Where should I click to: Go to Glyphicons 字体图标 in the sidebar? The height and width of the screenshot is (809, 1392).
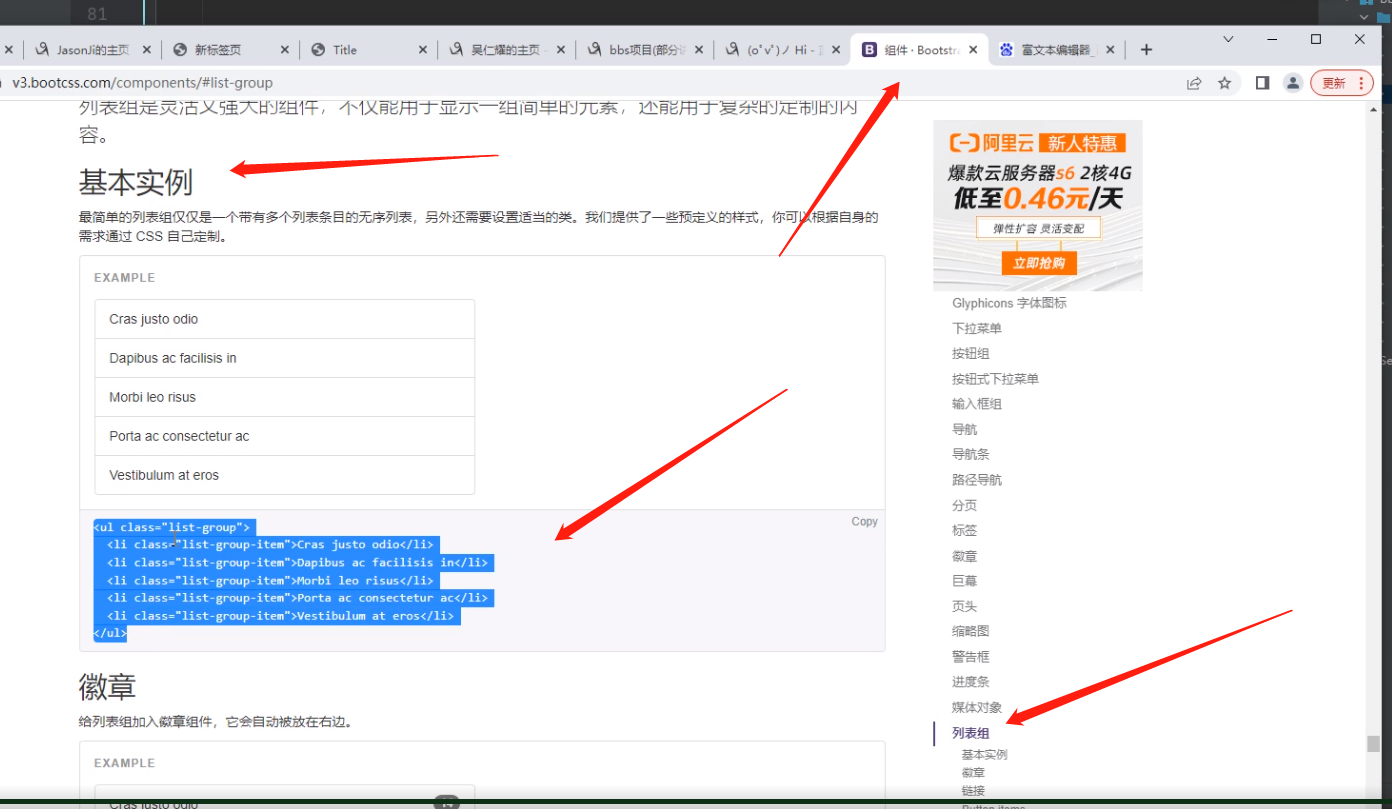coord(1009,303)
